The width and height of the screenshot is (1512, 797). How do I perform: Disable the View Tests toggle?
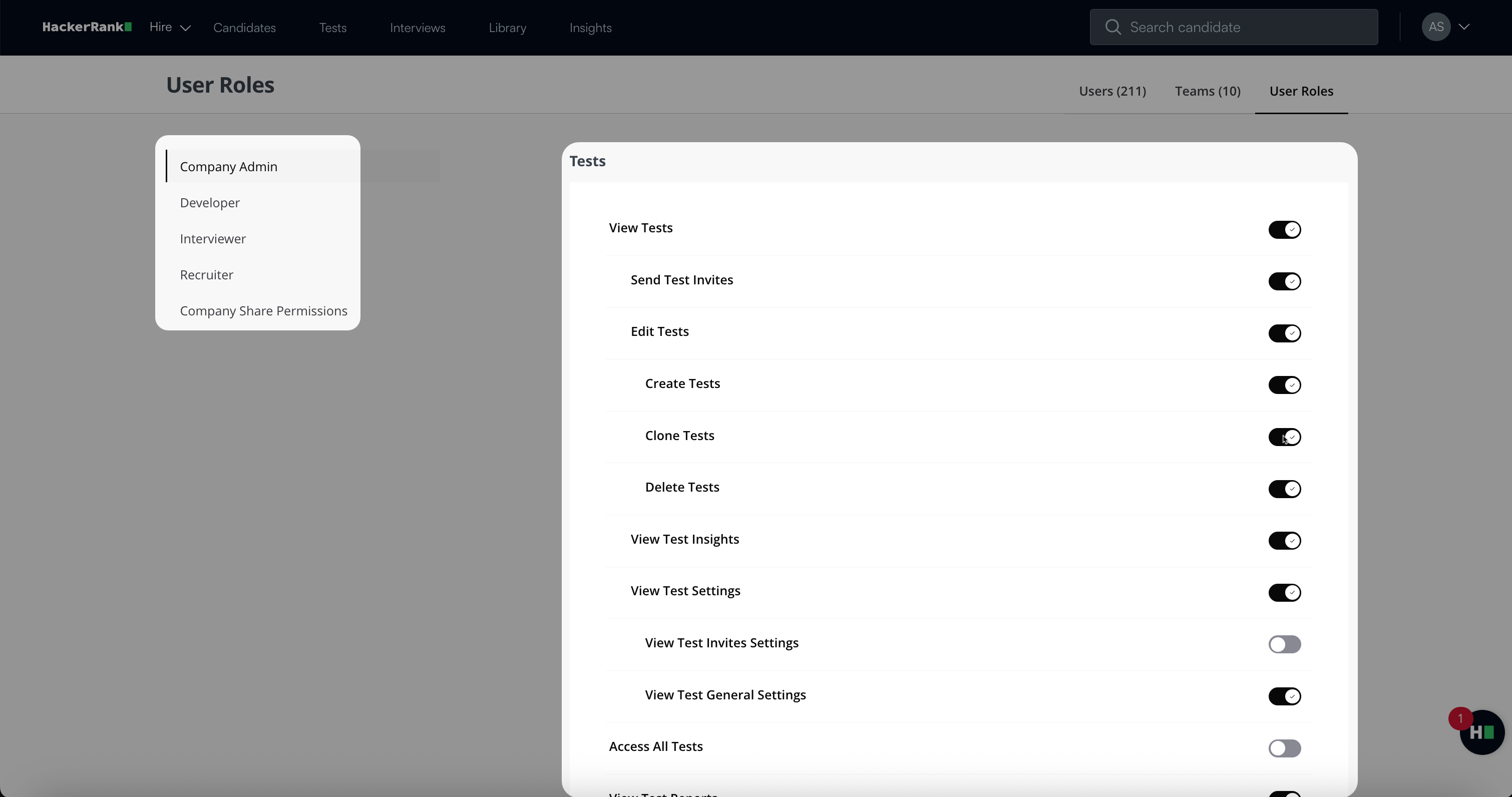coord(1284,229)
